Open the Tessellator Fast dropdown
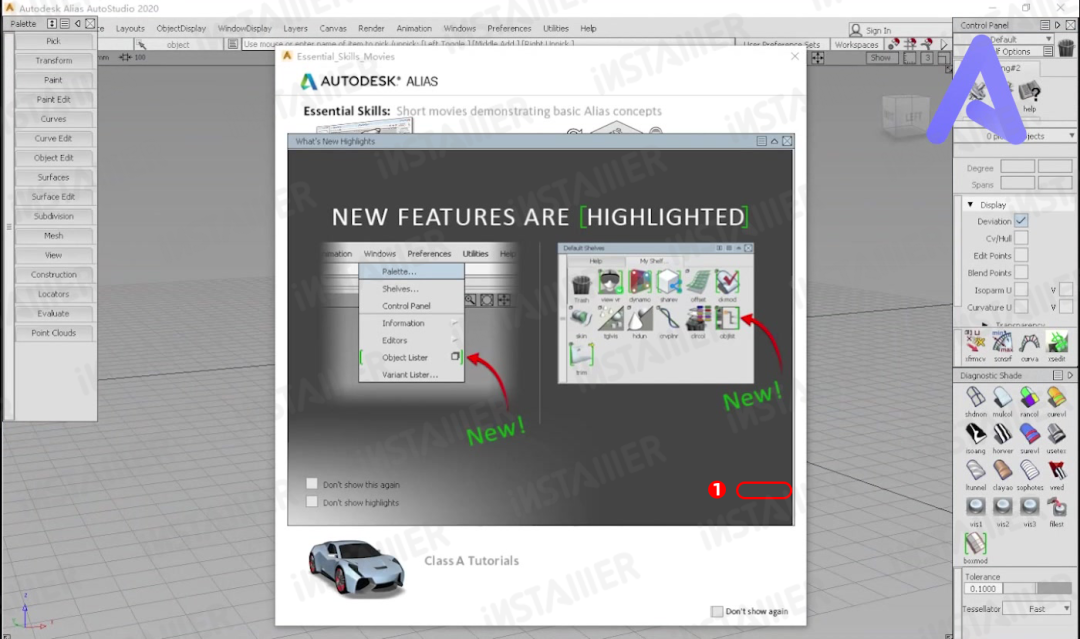 (1037, 609)
